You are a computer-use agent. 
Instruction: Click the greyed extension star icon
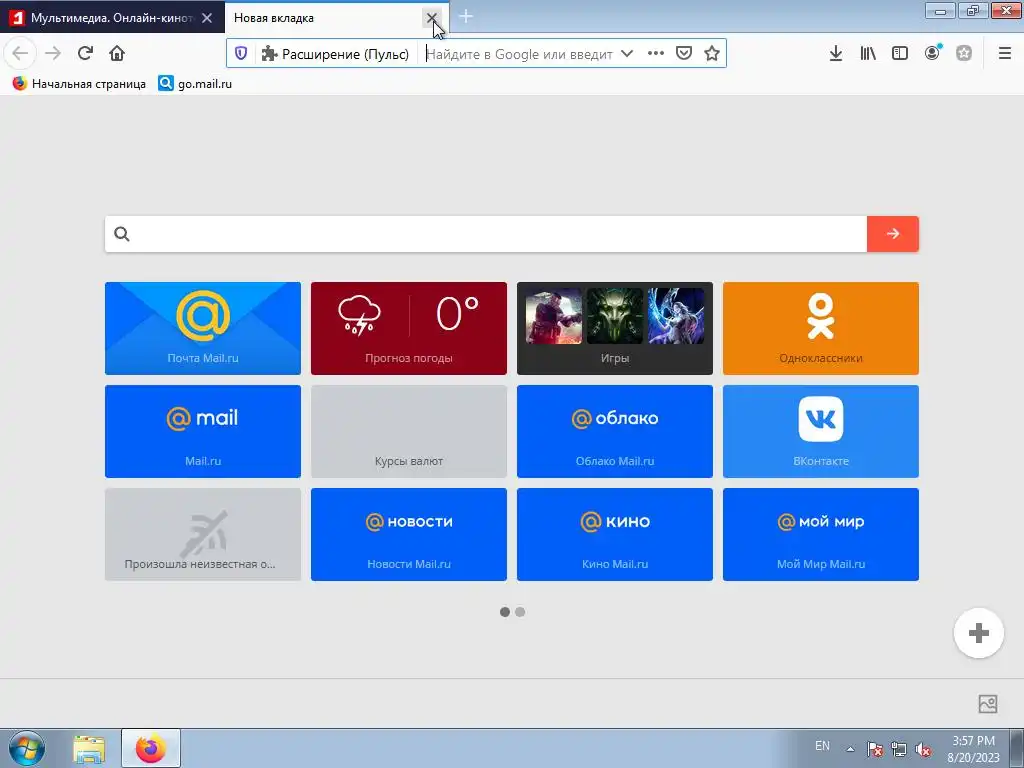[x=964, y=54]
